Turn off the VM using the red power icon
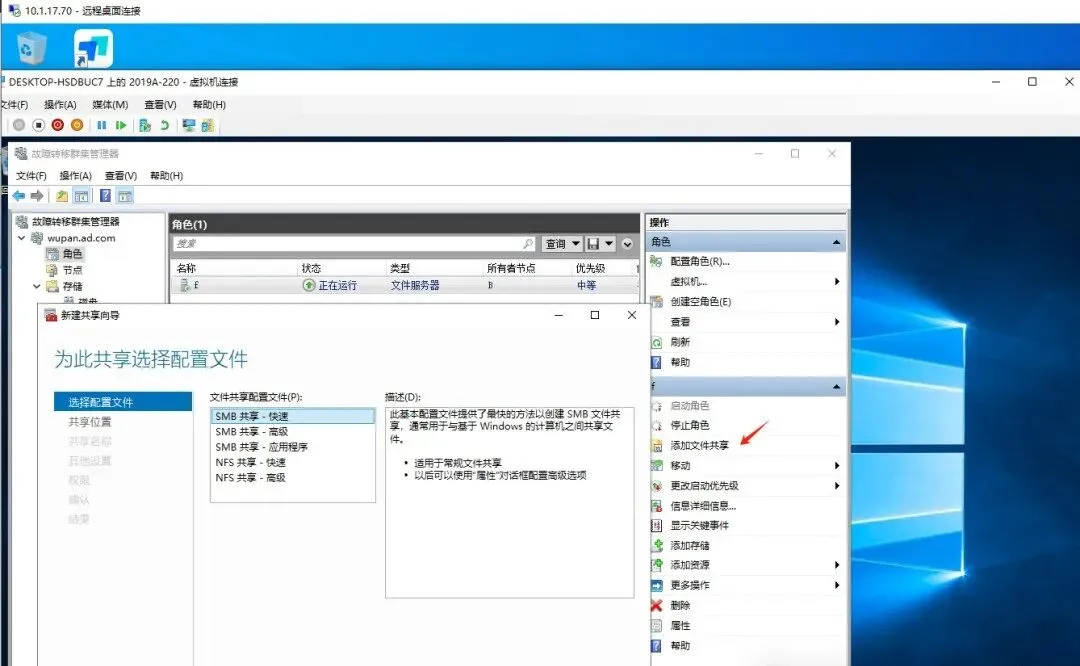The width and height of the screenshot is (1080, 666). pos(58,125)
